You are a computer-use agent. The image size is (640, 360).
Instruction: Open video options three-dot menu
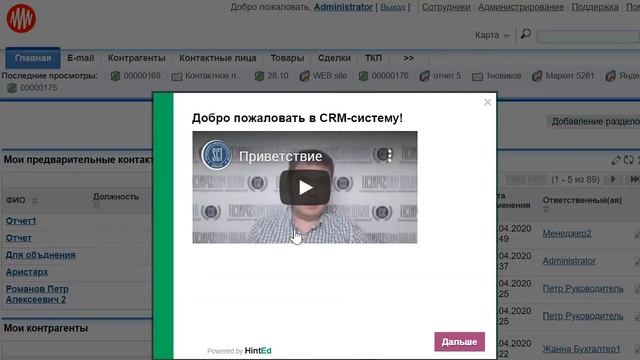coord(389,155)
